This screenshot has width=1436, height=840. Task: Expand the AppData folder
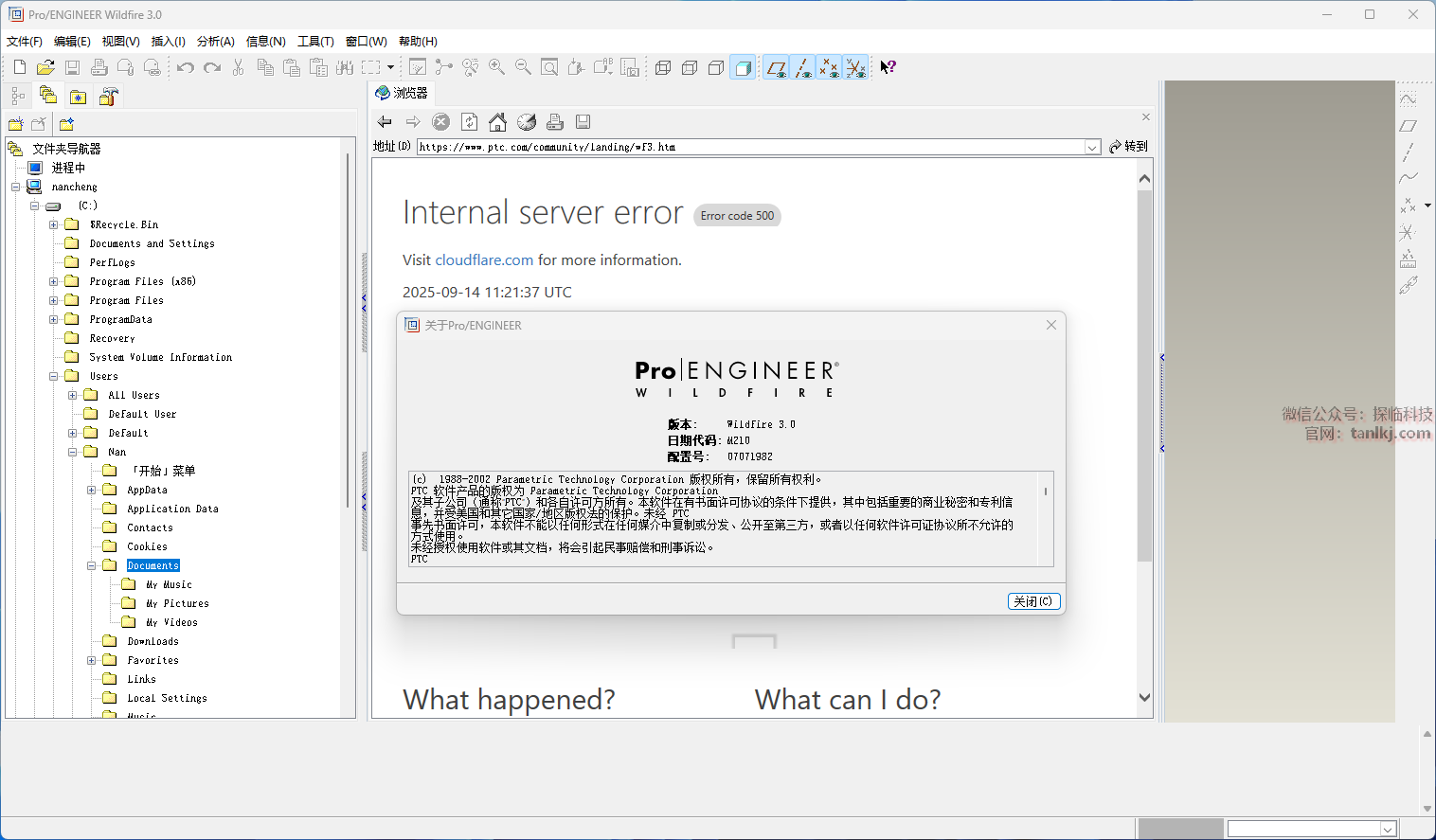[x=92, y=490]
